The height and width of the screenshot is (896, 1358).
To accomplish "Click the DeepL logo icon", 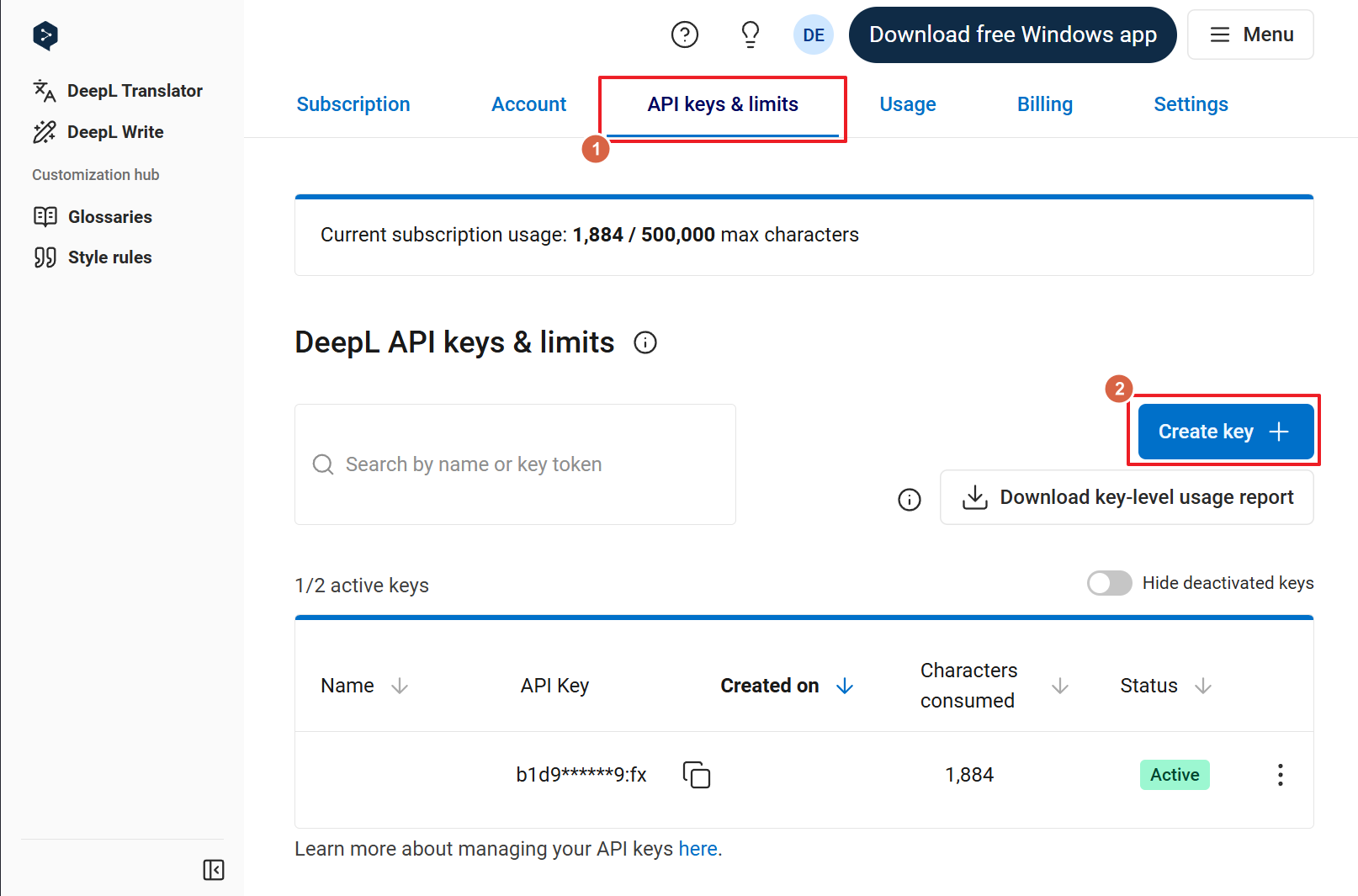I will click(x=45, y=35).
